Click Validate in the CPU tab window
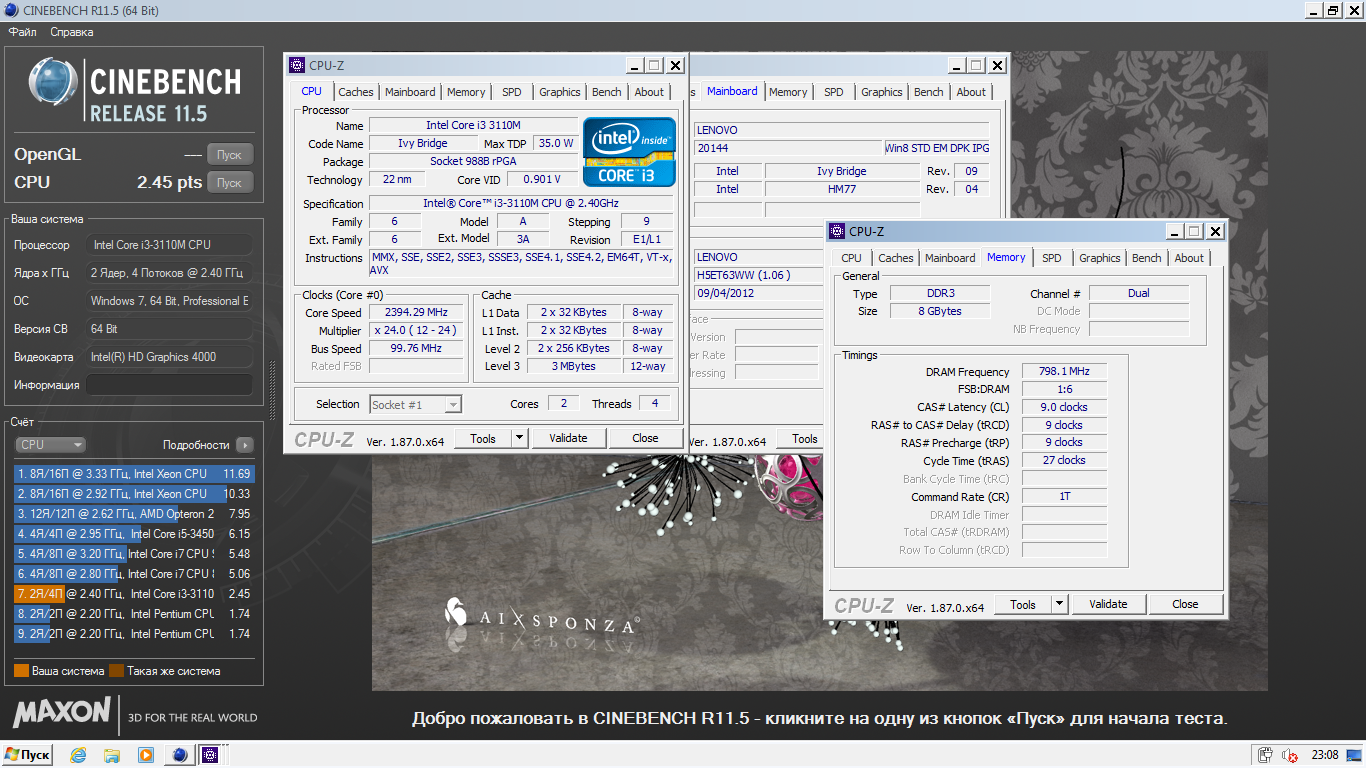The height and width of the screenshot is (768, 1366). click(568, 438)
